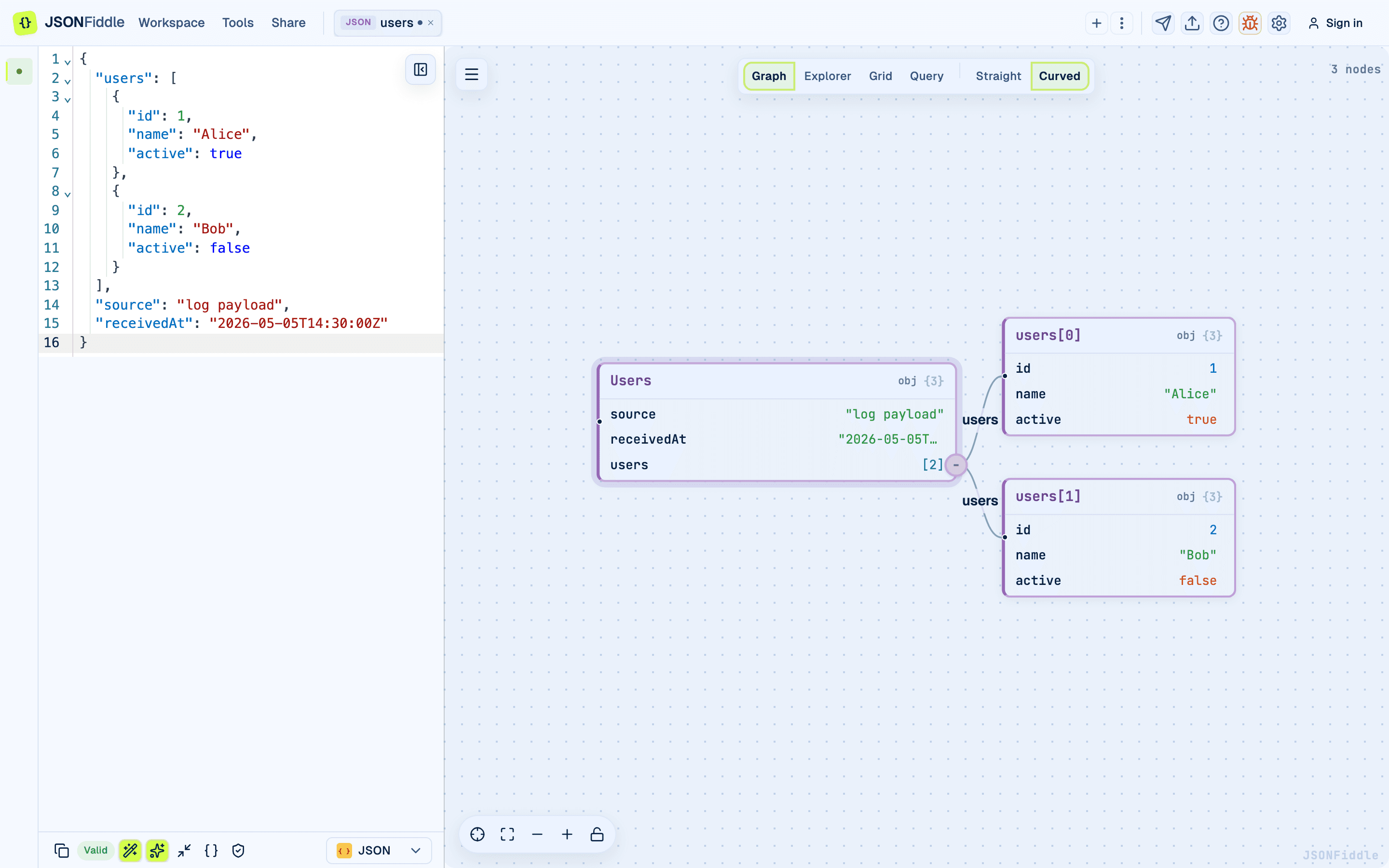The width and height of the screenshot is (1389, 868).
Task: Open the JSON format dropdown
Action: click(379, 850)
